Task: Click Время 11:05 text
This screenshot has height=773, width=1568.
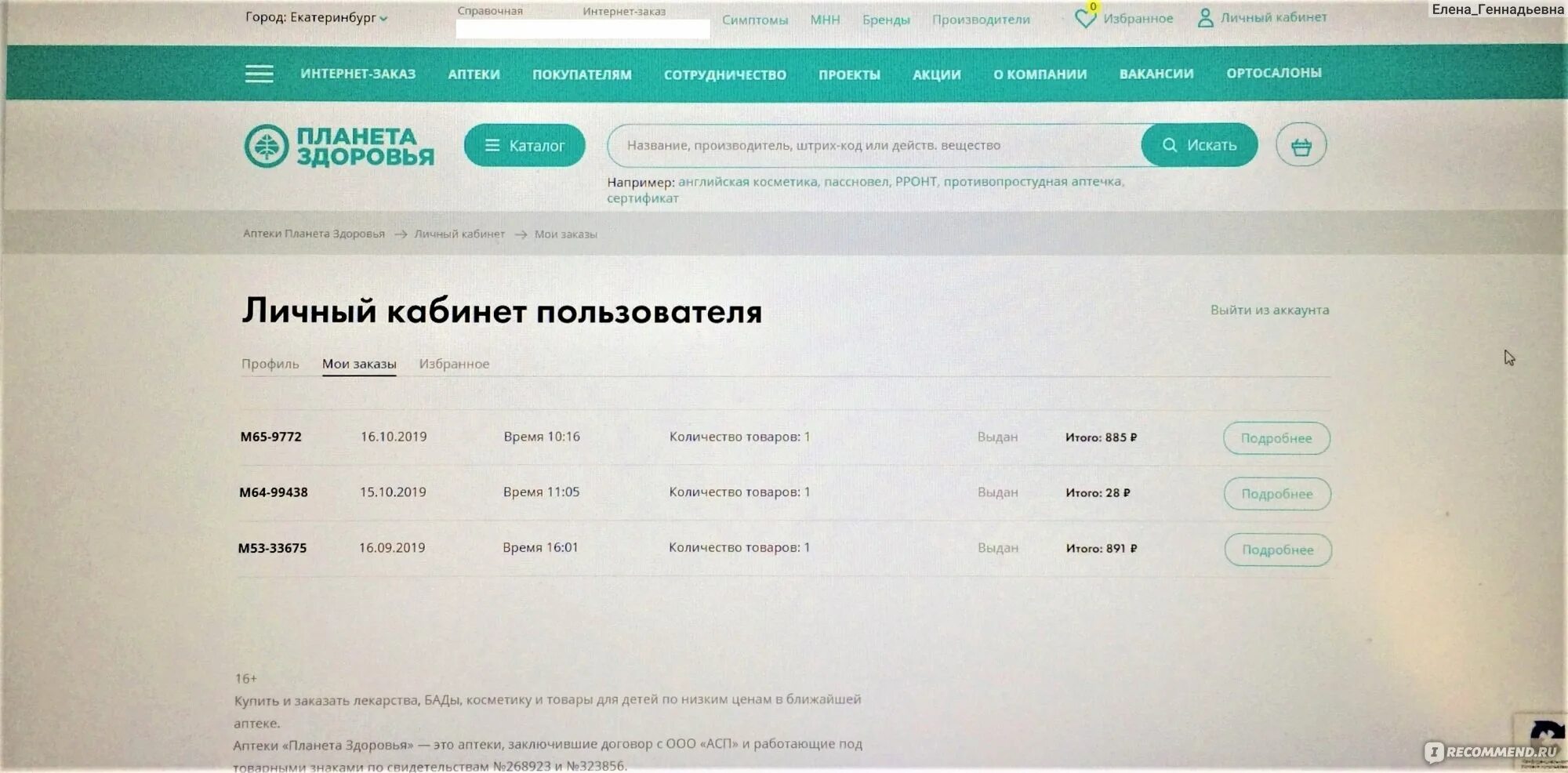Action: click(x=541, y=492)
